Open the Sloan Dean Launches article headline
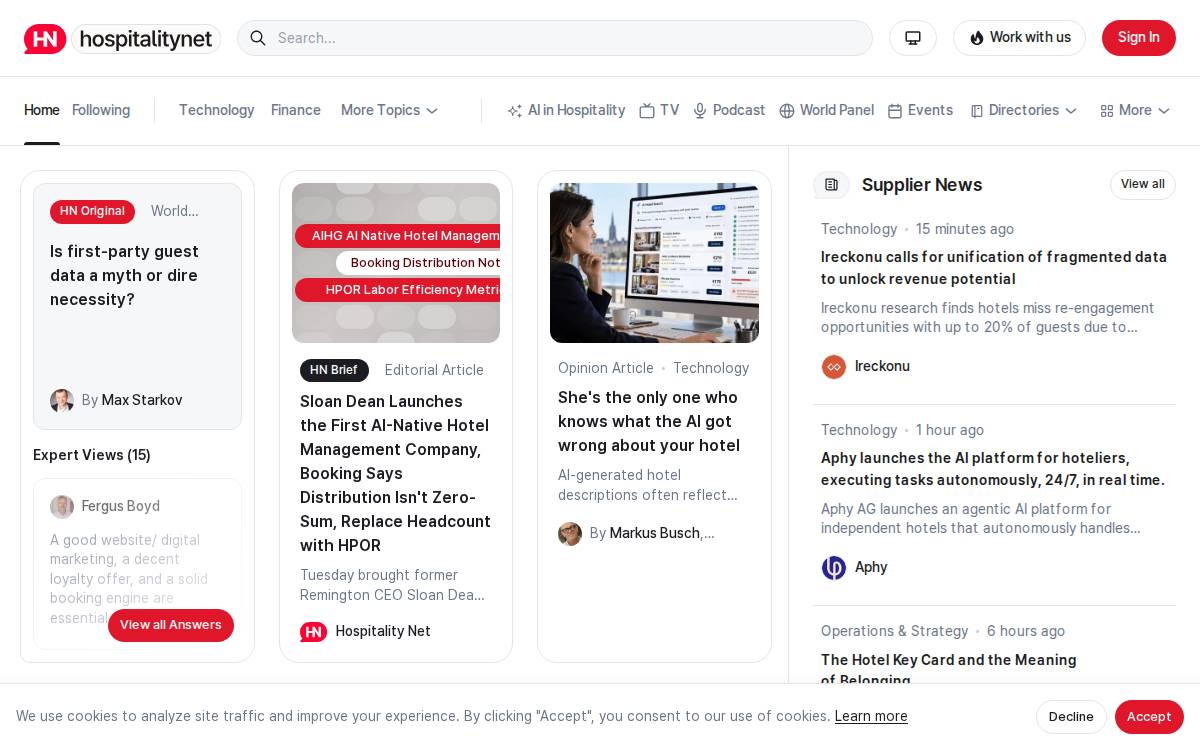This screenshot has width=1200, height=750. [396, 474]
